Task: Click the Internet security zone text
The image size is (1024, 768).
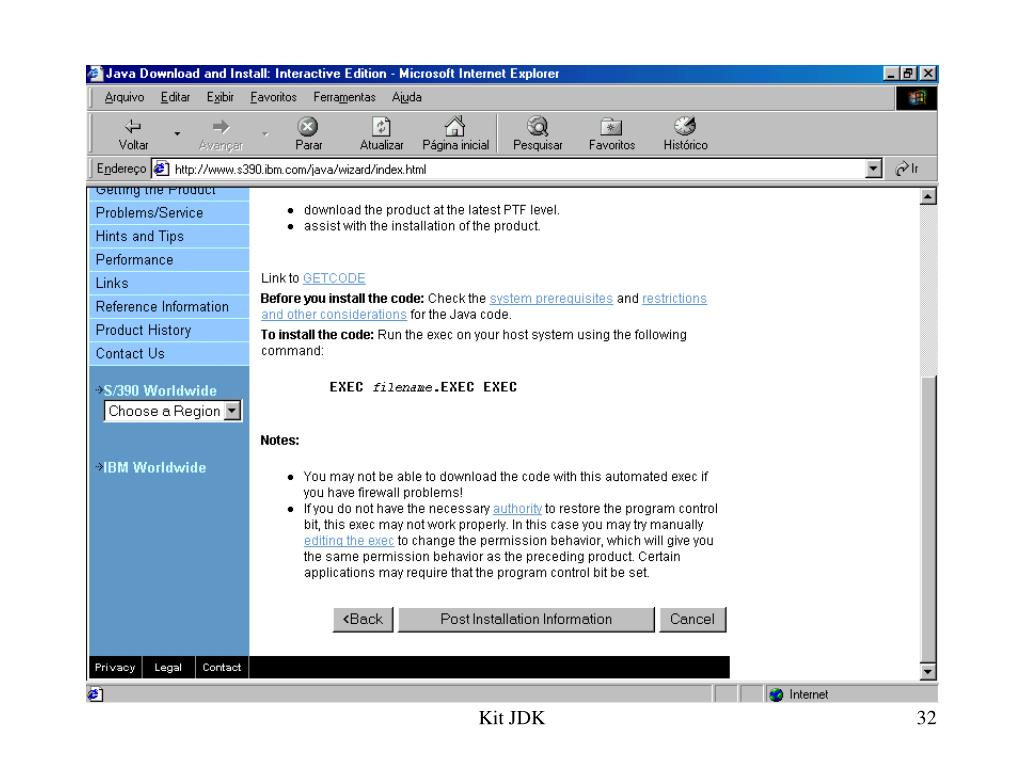Action: click(x=808, y=695)
